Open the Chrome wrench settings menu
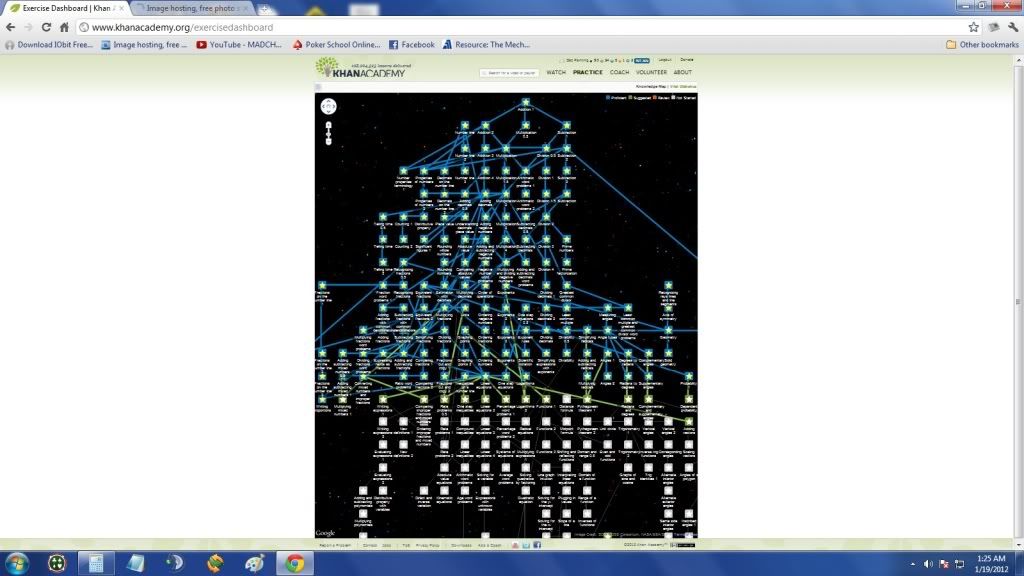The width and height of the screenshot is (1024, 576). tap(1010, 27)
